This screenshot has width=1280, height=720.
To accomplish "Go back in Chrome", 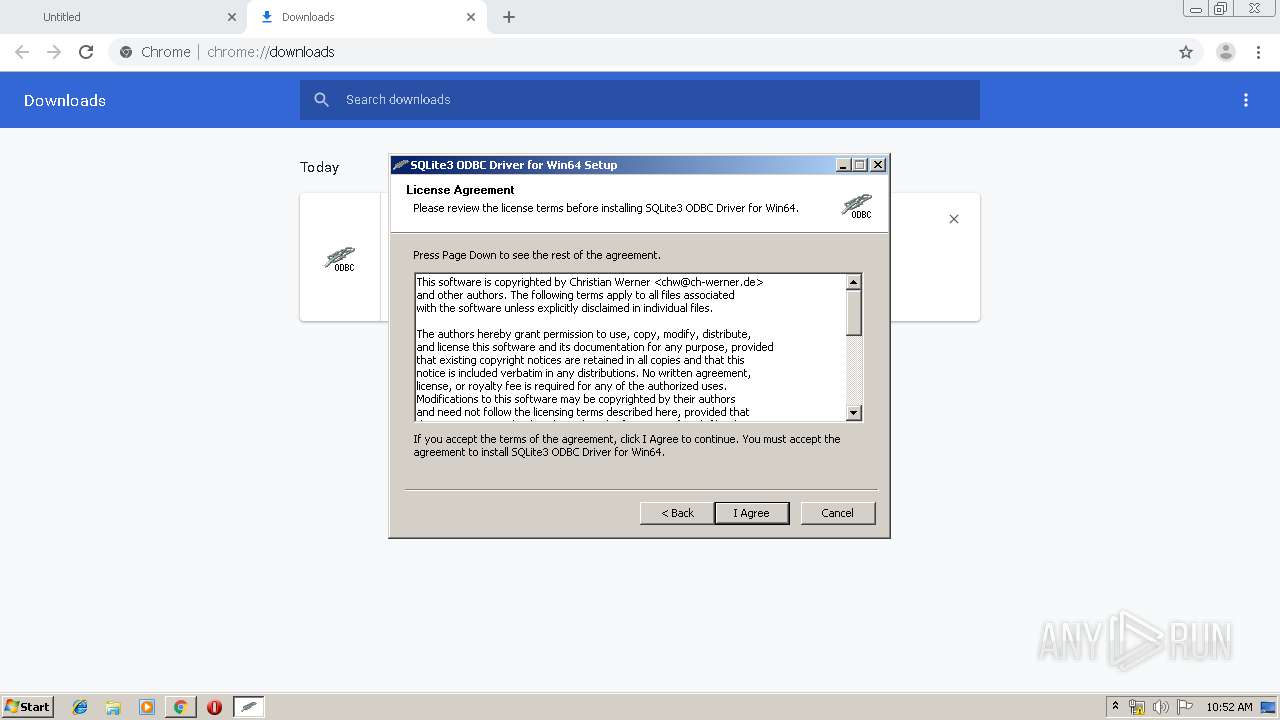I will pos(22,52).
